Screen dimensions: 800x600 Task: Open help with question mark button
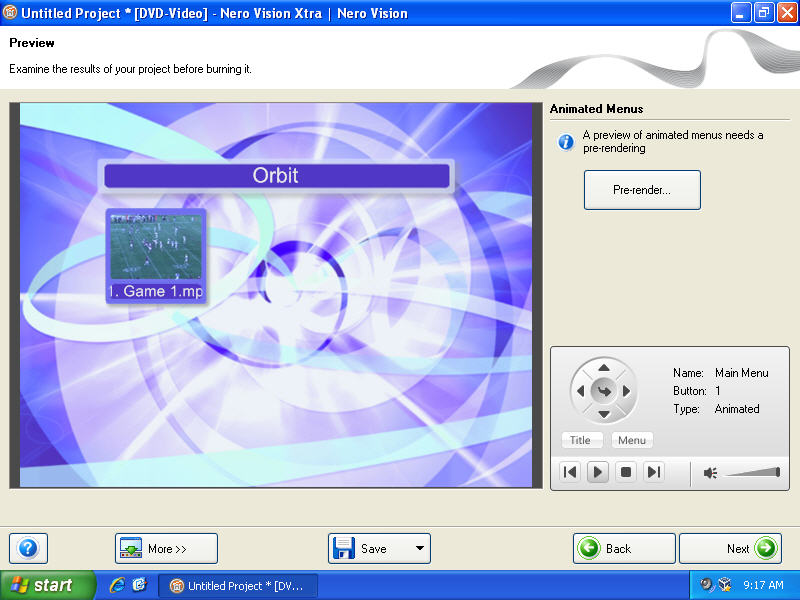28,548
